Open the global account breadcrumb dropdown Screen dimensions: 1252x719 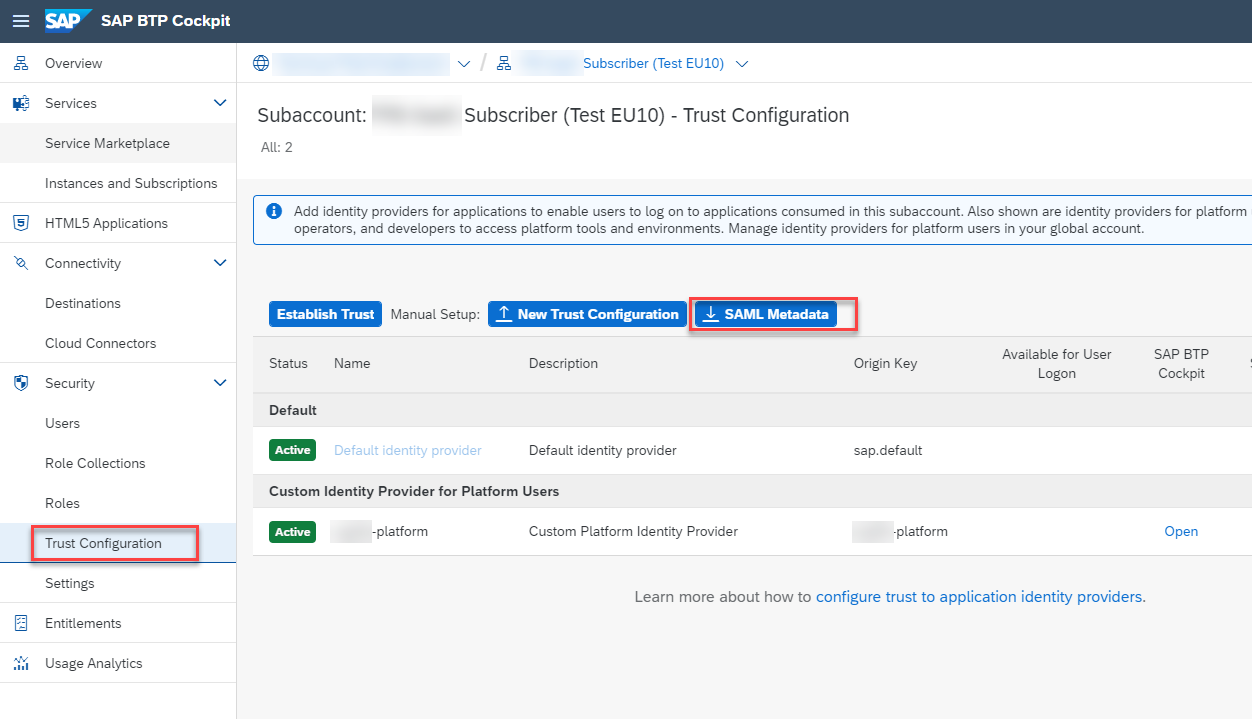(464, 64)
